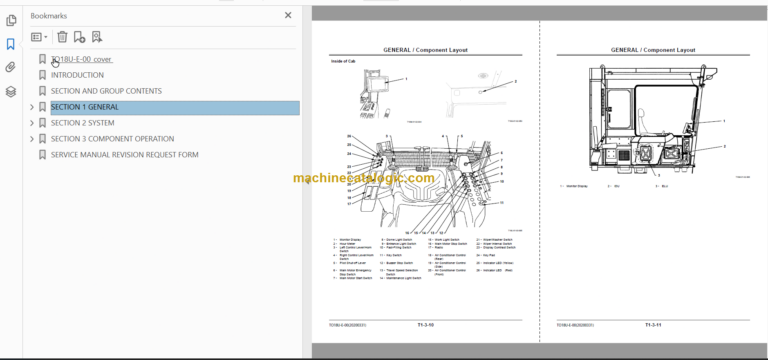Click bookmark icon beside INTRODUCTION
768x360 pixels.
[42, 75]
